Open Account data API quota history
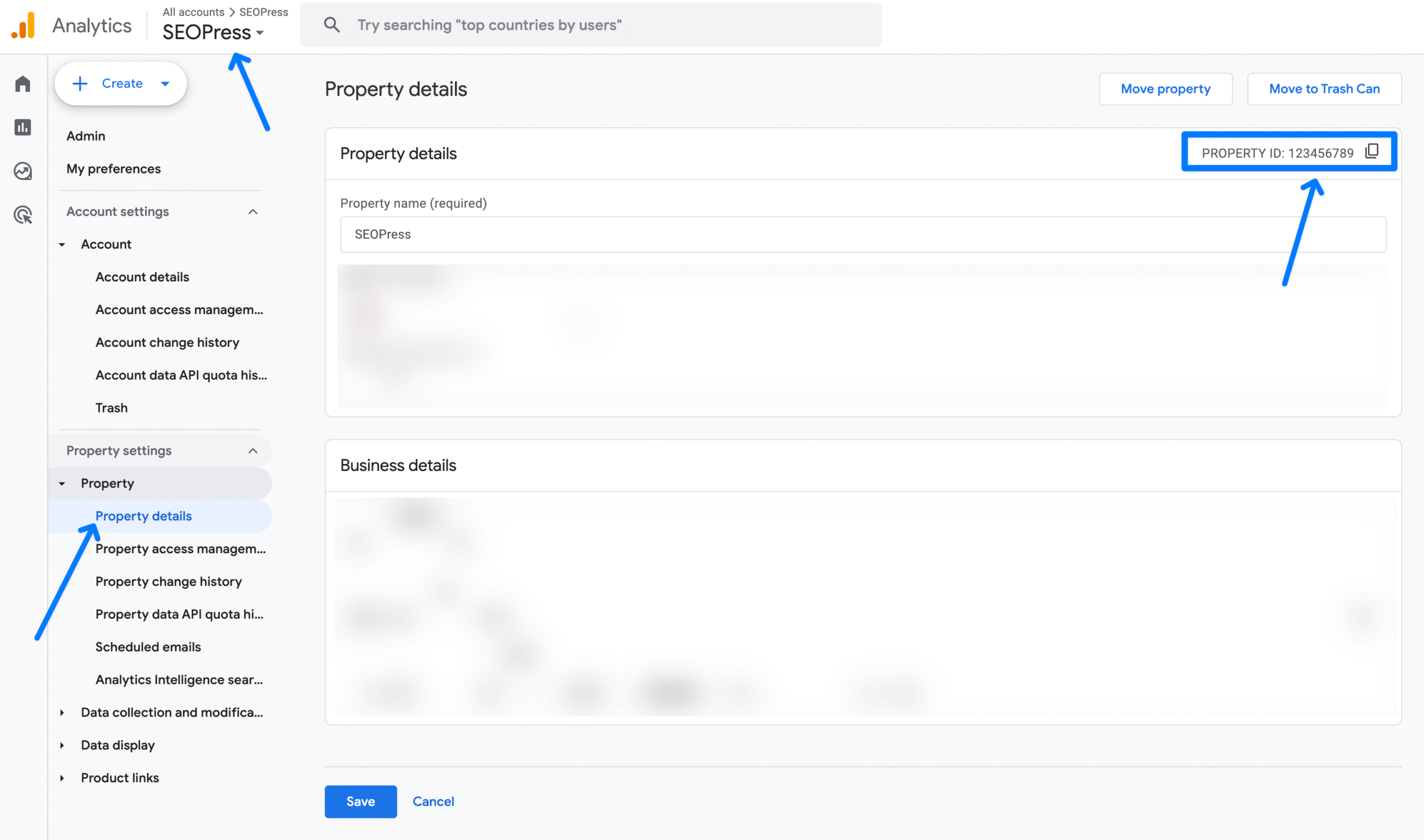The height and width of the screenshot is (840, 1424). (181, 375)
